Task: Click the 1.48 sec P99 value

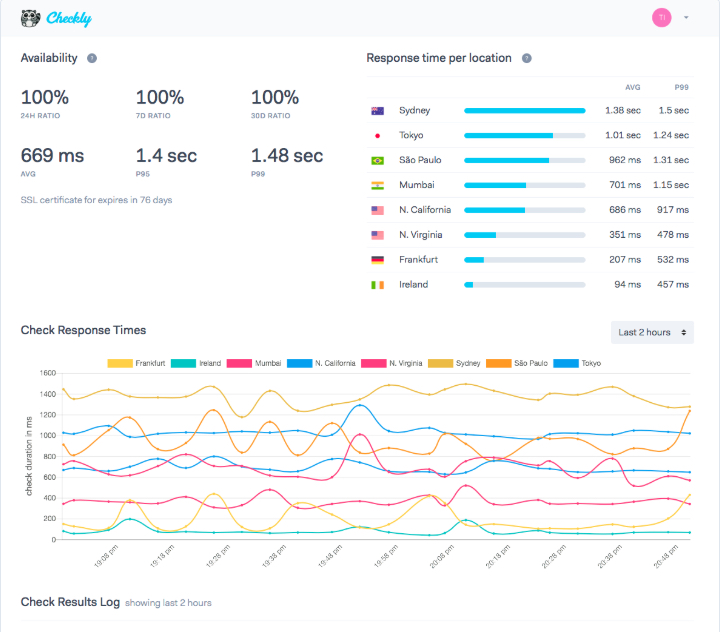Action: coord(287,156)
